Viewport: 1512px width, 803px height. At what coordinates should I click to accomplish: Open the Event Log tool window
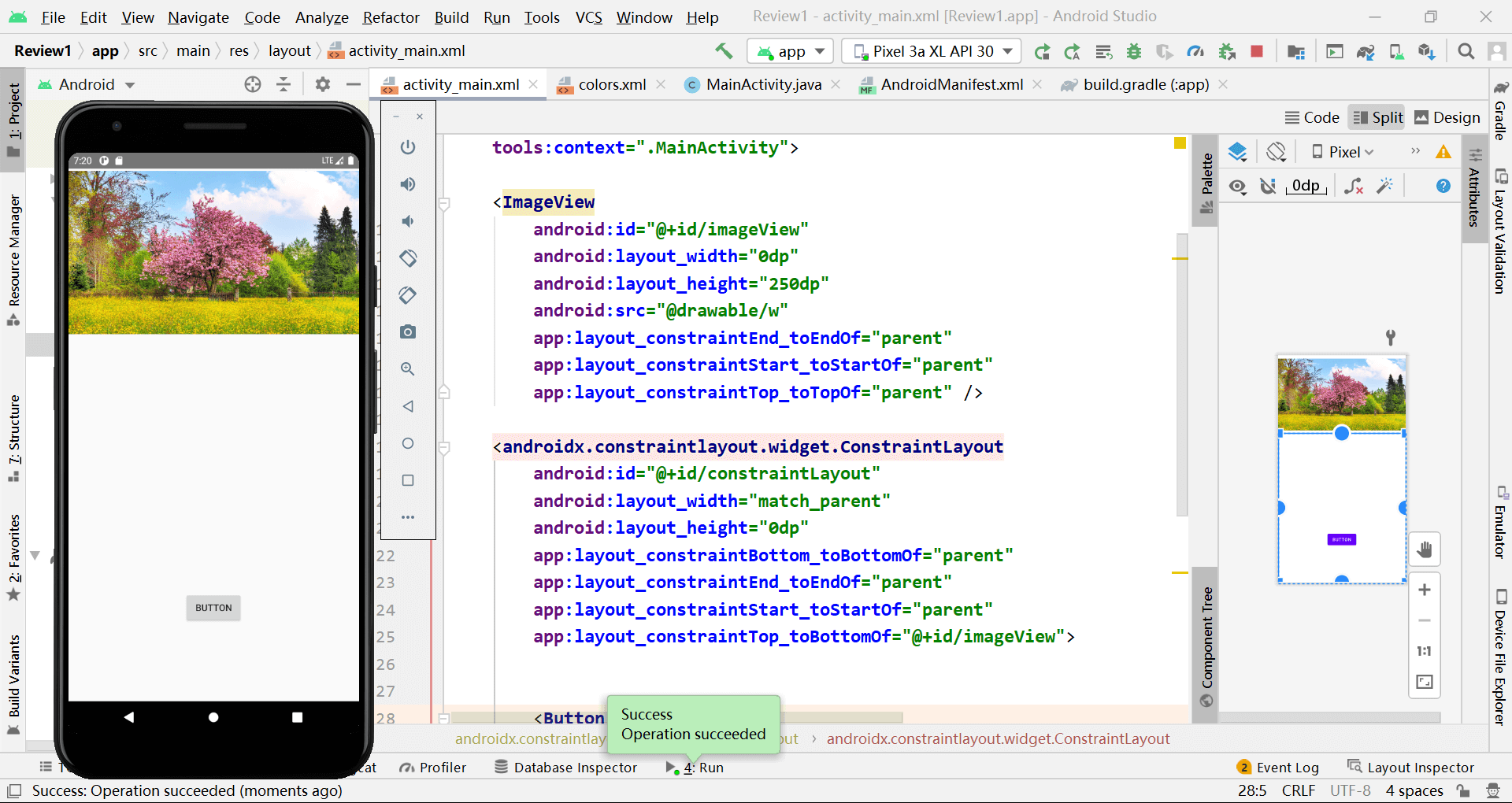(1277, 768)
